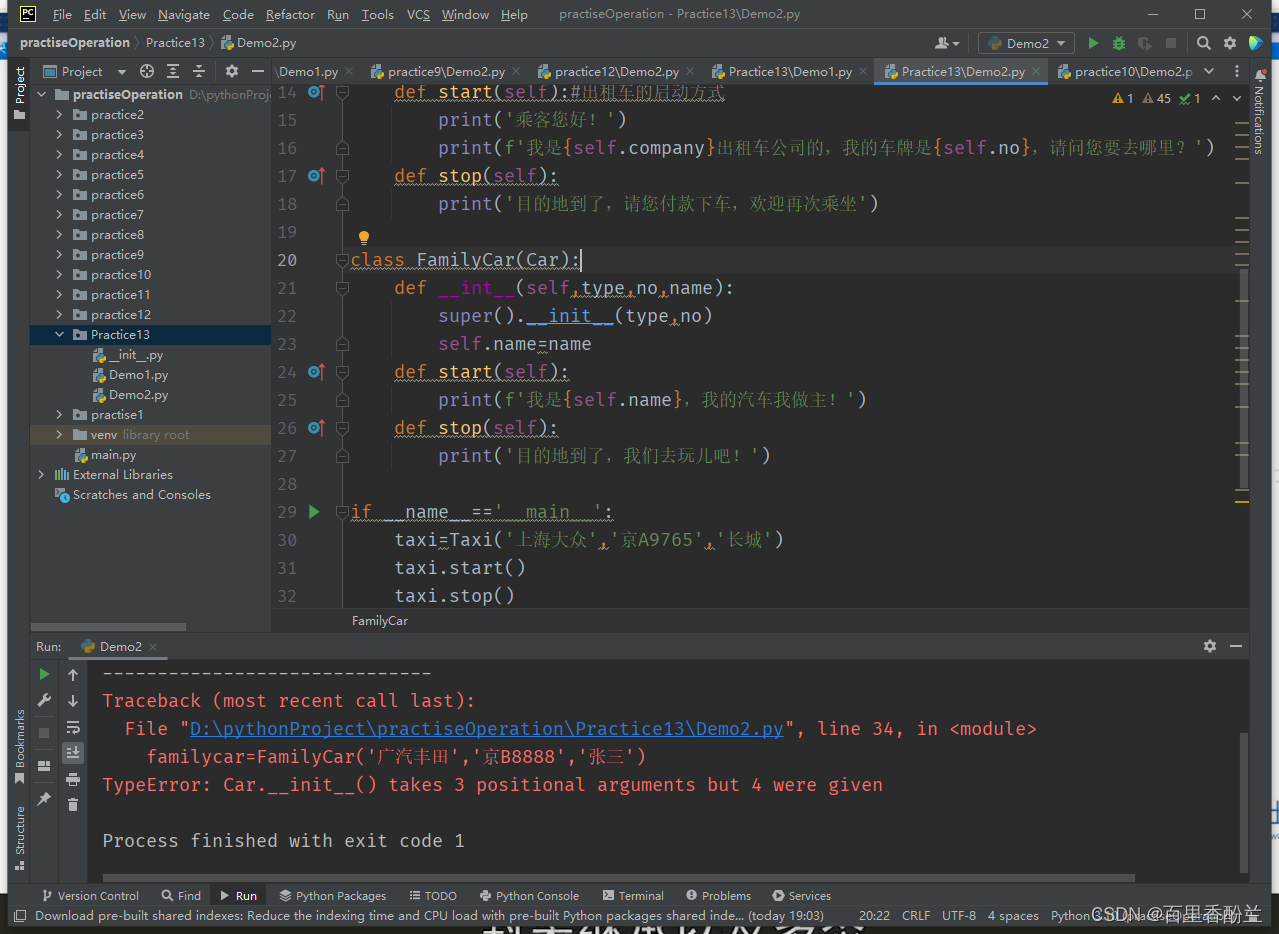Open IDE settings gear in top toolbar

1230,43
